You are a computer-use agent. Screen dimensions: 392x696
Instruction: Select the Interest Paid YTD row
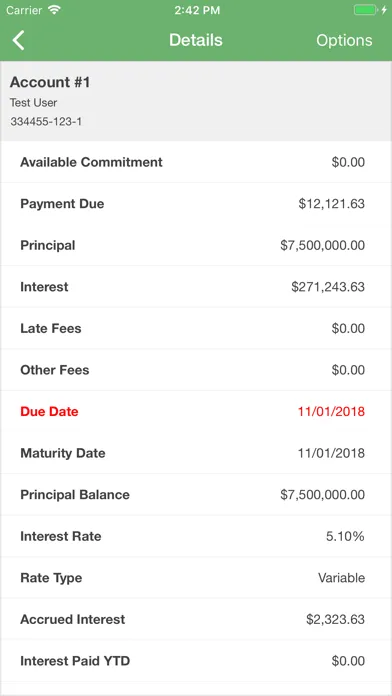pos(196,661)
